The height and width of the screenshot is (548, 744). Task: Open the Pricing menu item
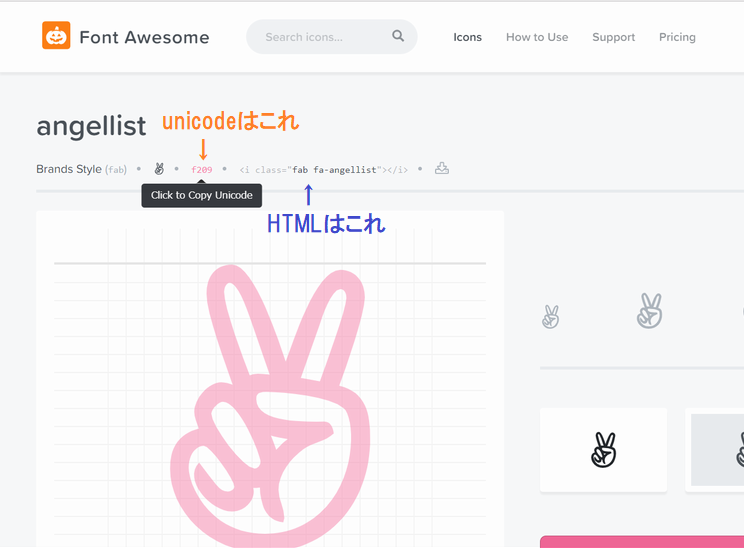(x=677, y=37)
